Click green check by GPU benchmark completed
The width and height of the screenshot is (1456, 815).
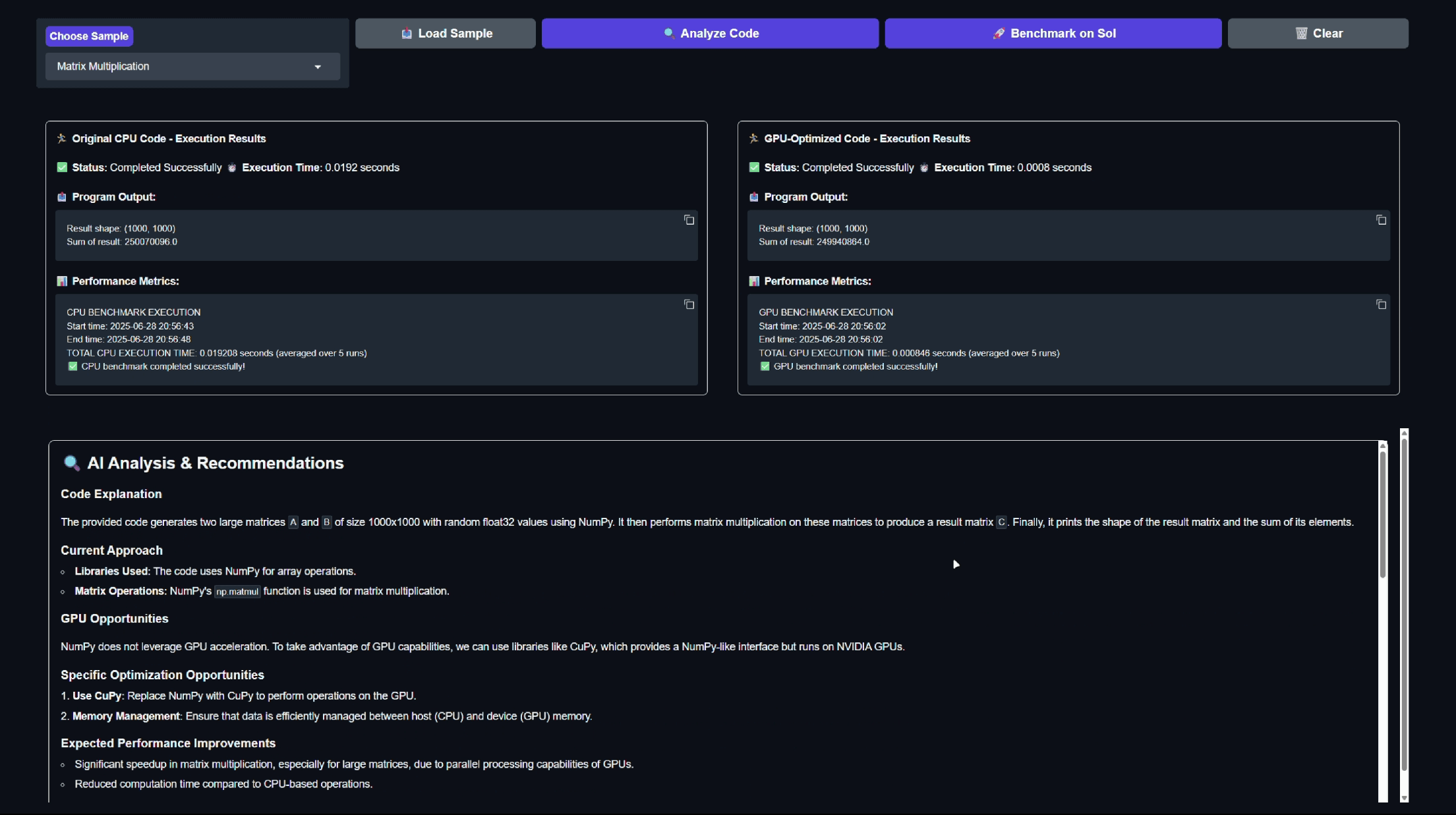765,366
